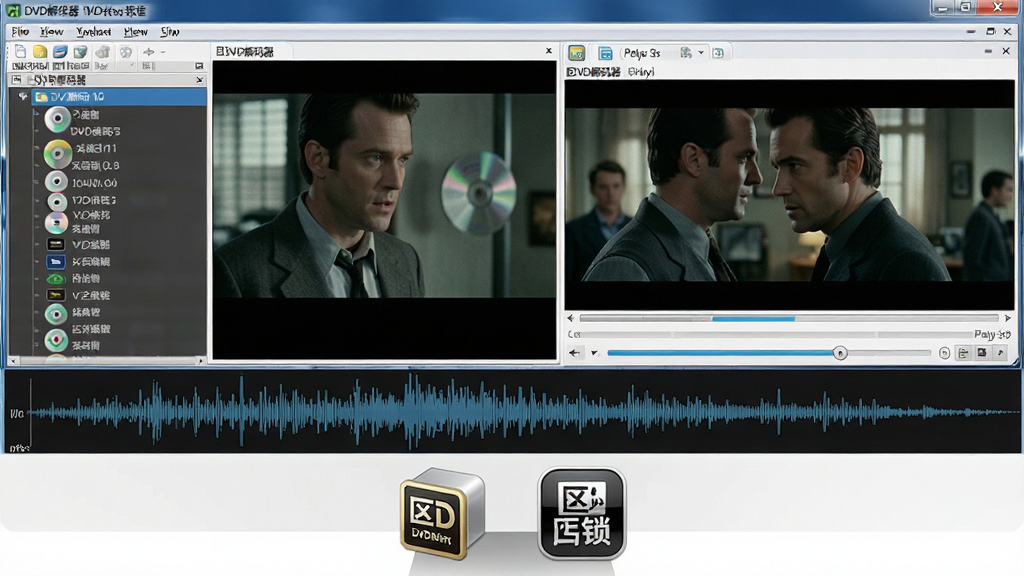This screenshot has height=576, width=1024.
Task: Open the first menu bar item Flio
Action: click(20, 31)
